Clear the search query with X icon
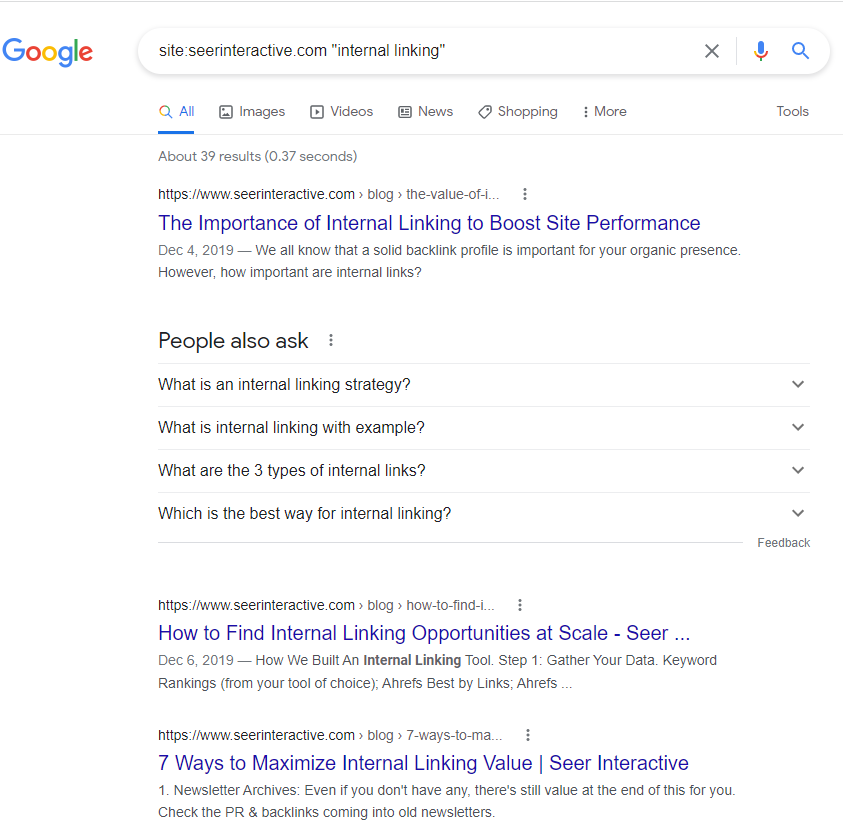Image resolution: width=843 pixels, height=840 pixels. click(x=712, y=51)
